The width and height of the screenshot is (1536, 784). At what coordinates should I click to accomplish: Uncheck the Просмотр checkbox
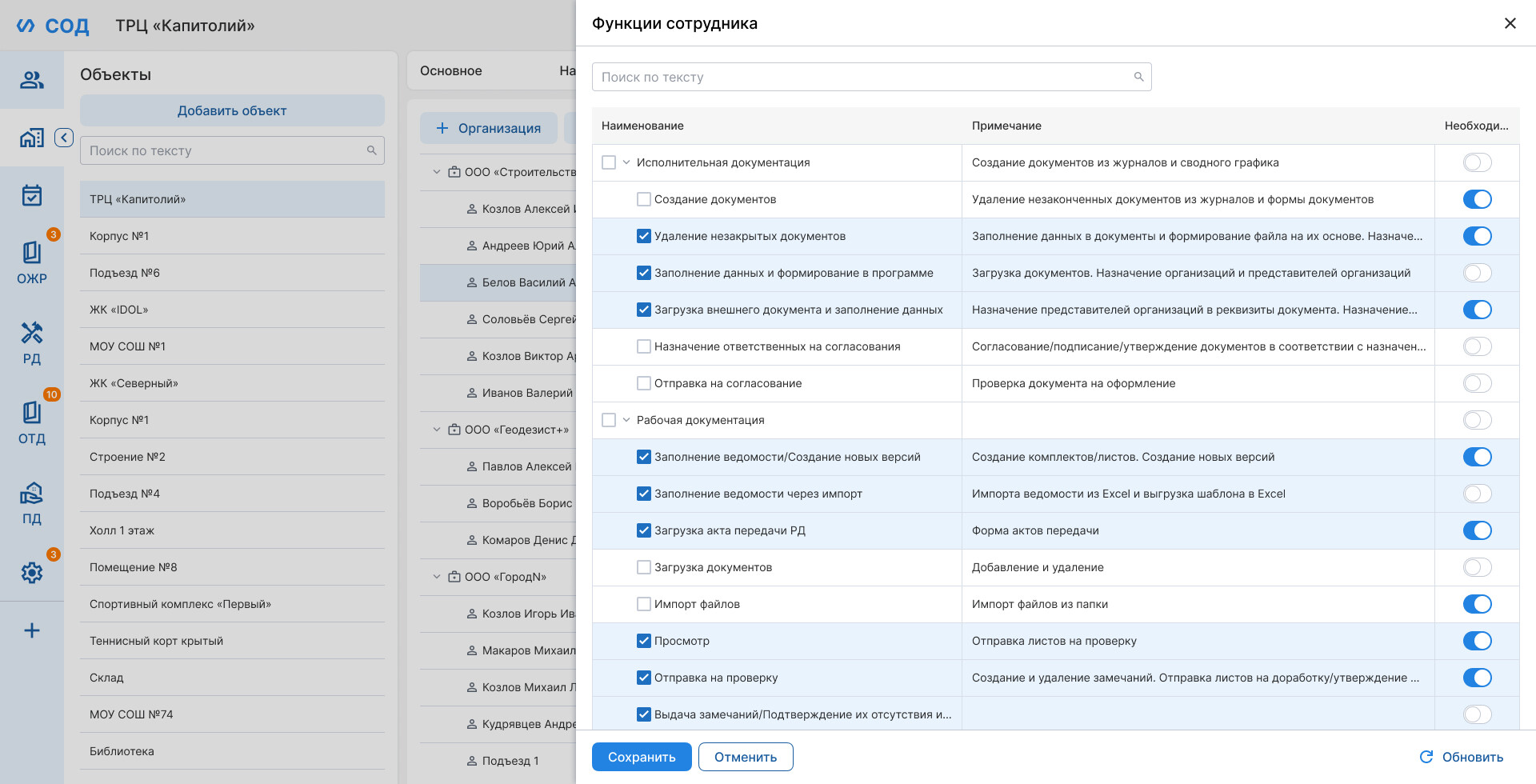tap(643, 641)
